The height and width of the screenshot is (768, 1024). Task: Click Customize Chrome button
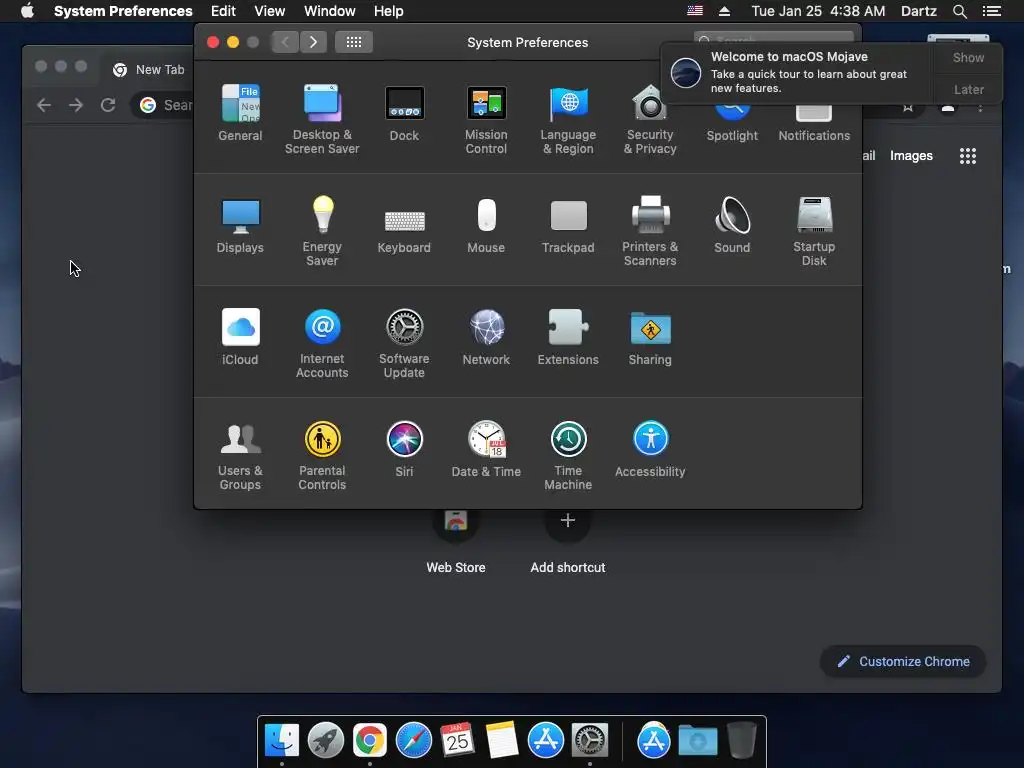pos(903,662)
